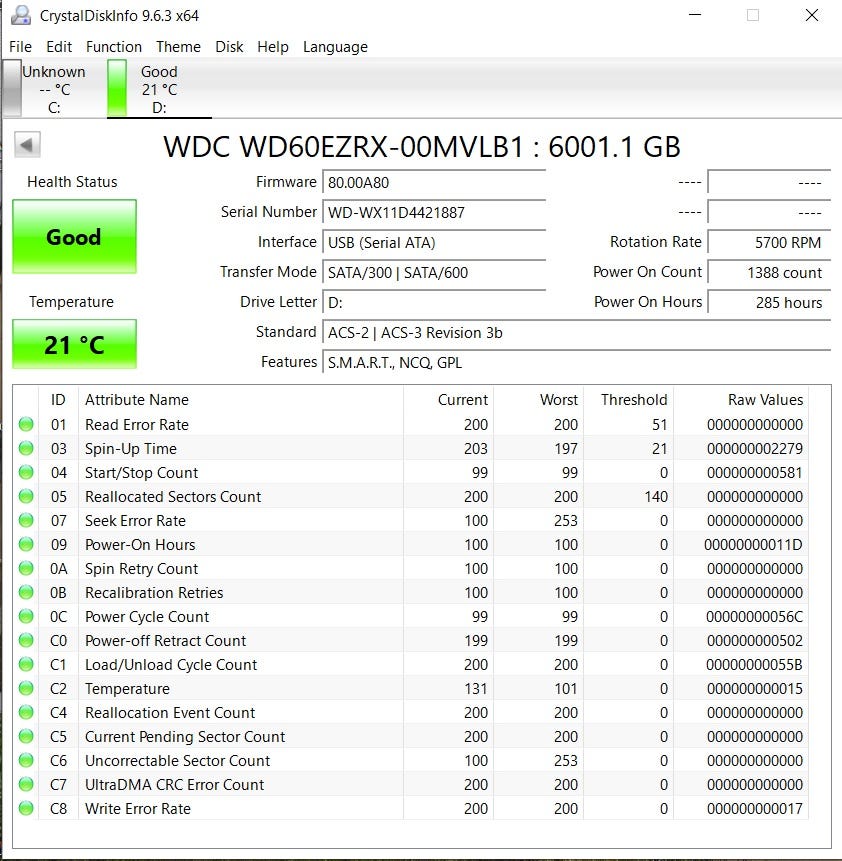Click raw value 00000000055B

(754, 664)
